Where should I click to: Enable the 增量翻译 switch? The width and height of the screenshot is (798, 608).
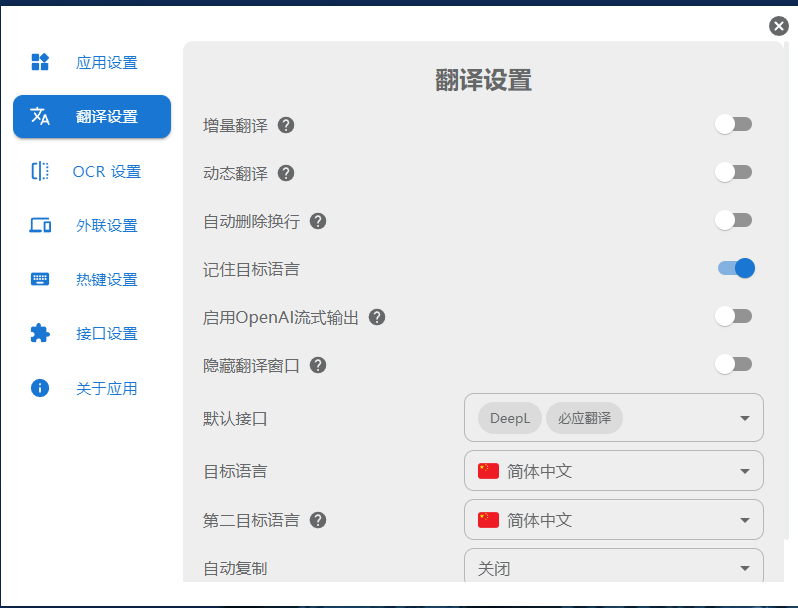point(733,124)
